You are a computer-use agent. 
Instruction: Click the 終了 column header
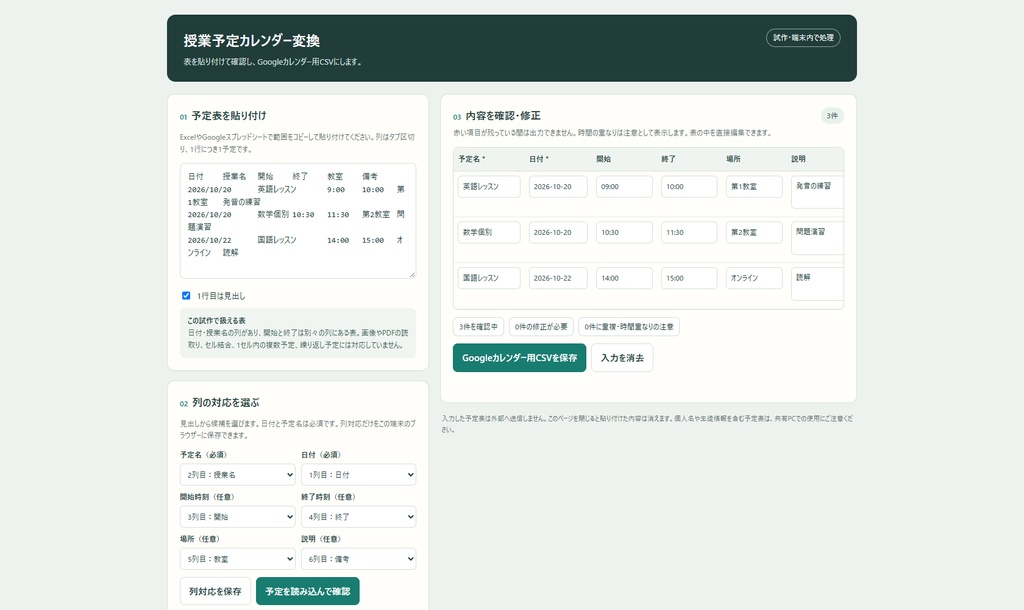668,159
